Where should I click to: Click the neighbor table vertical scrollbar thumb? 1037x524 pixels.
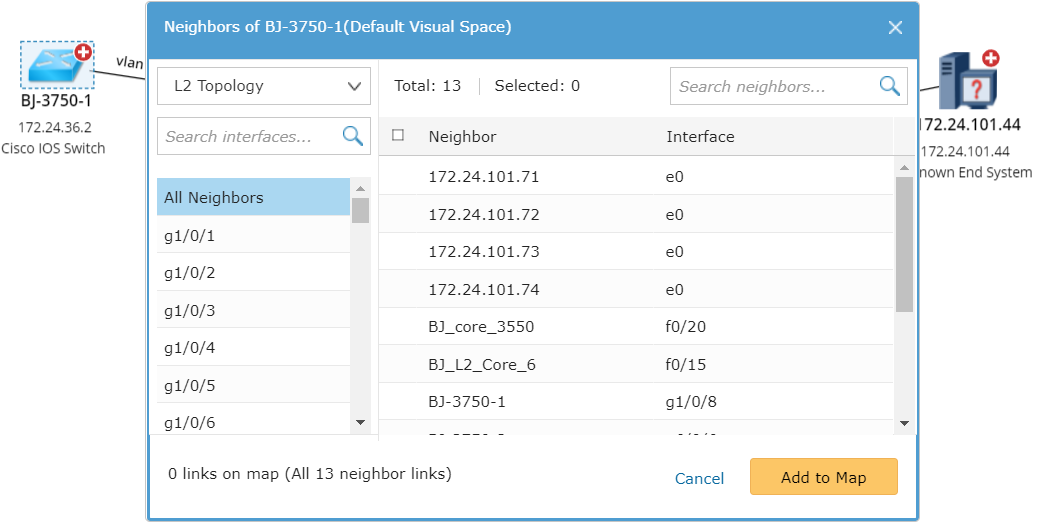point(903,245)
